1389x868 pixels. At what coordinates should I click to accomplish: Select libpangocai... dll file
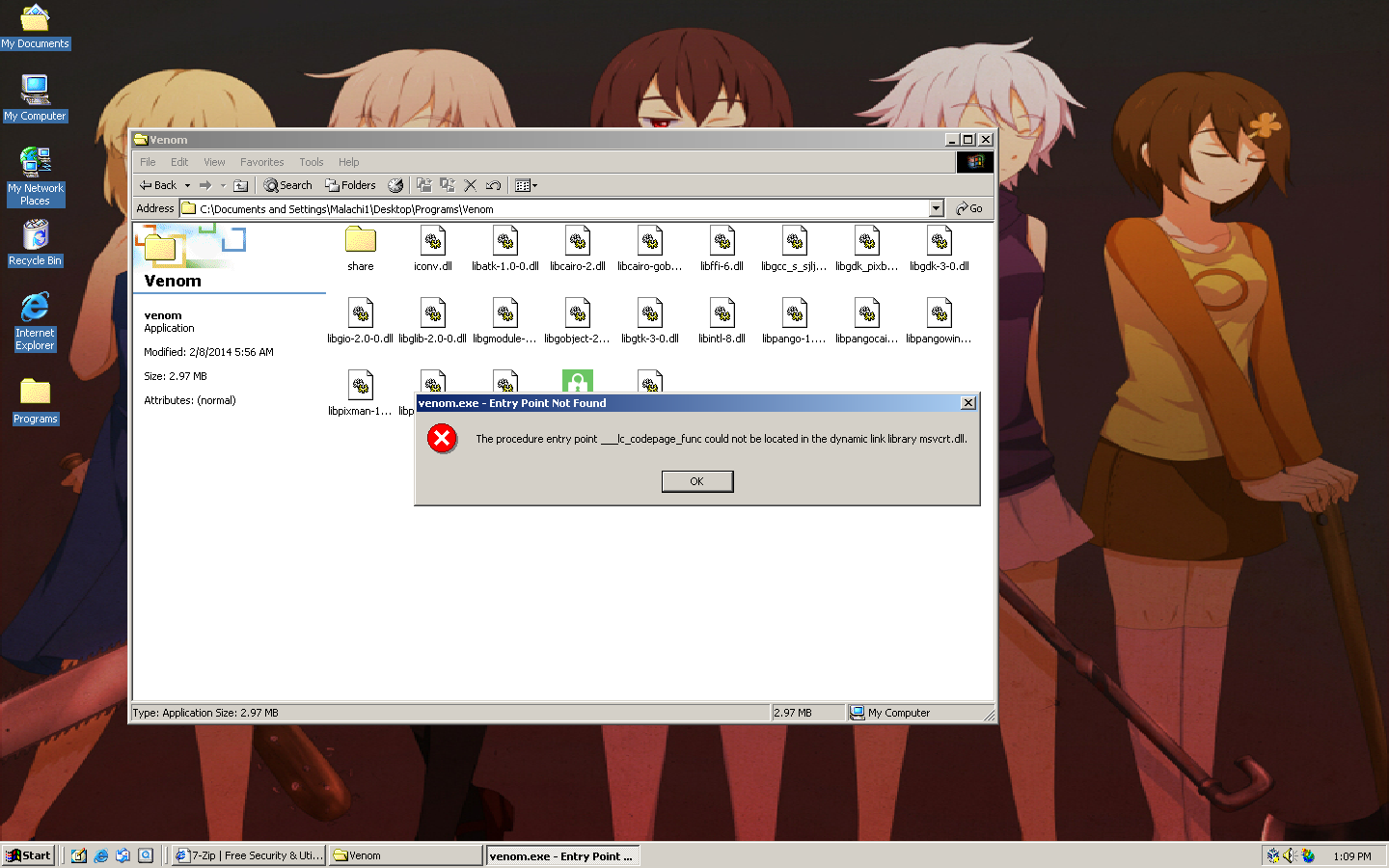pyautogui.click(x=867, y=321)
